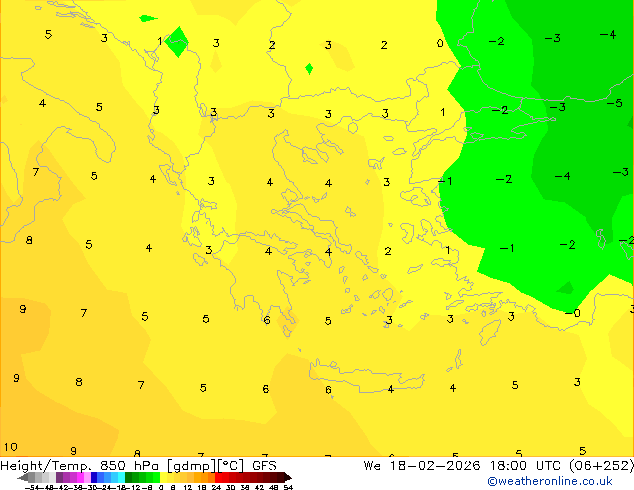Click the dark maroon right arrow end of legend
634x490 pixels.
tap(288, 478)
